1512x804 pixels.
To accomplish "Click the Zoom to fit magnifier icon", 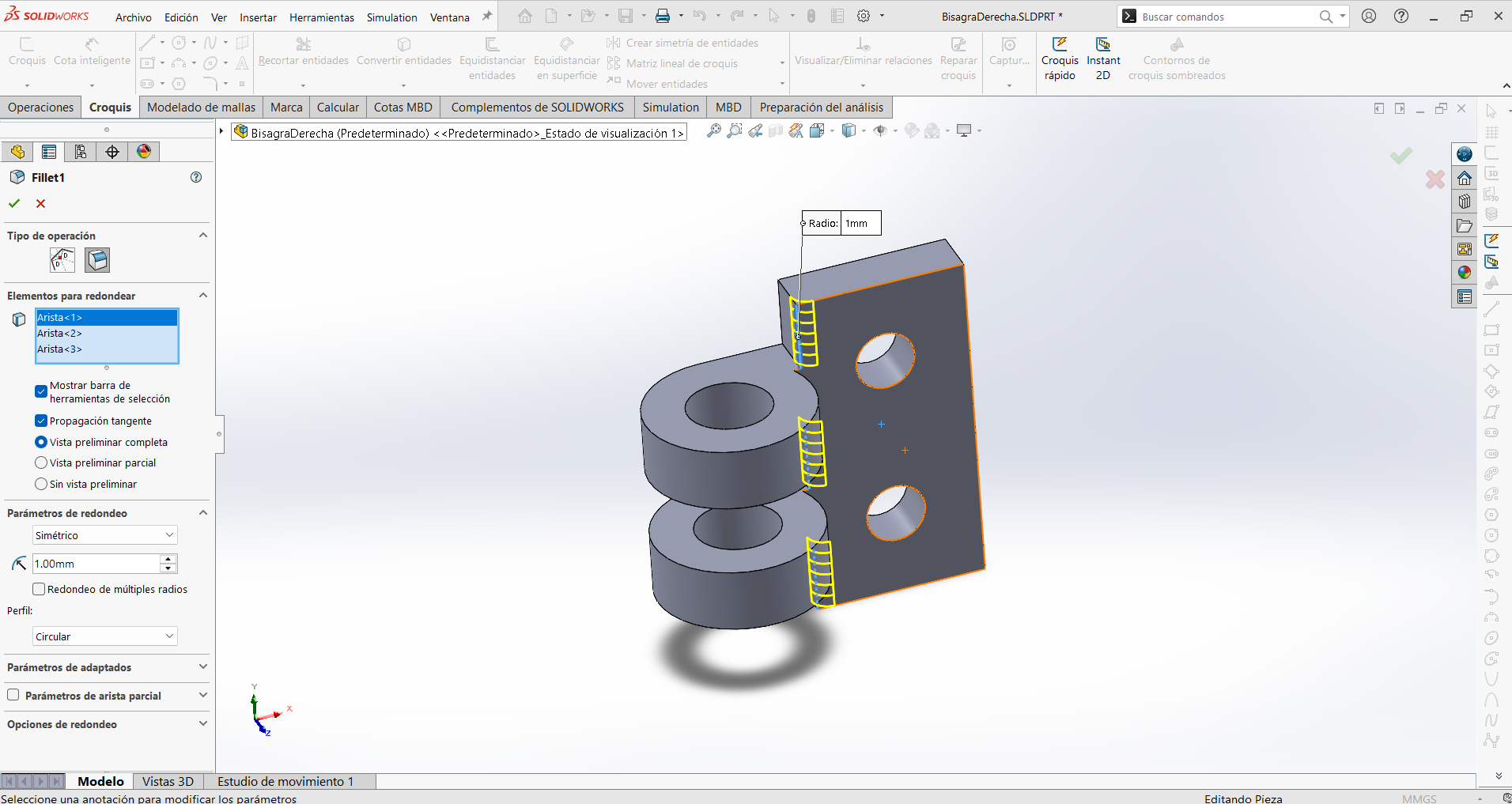I will pyautogui.click(x=713, y=131).
